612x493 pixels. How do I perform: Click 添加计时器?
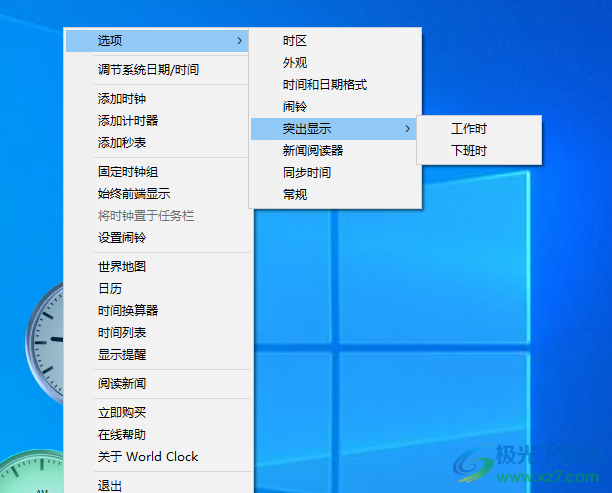click(x=157, y=121)
